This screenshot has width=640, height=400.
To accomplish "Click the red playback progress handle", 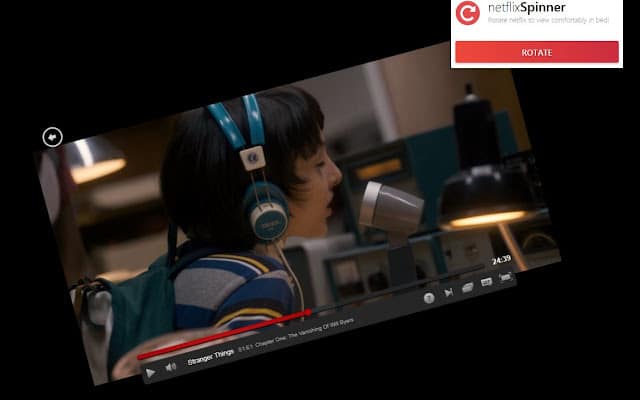I will point(308,313).
